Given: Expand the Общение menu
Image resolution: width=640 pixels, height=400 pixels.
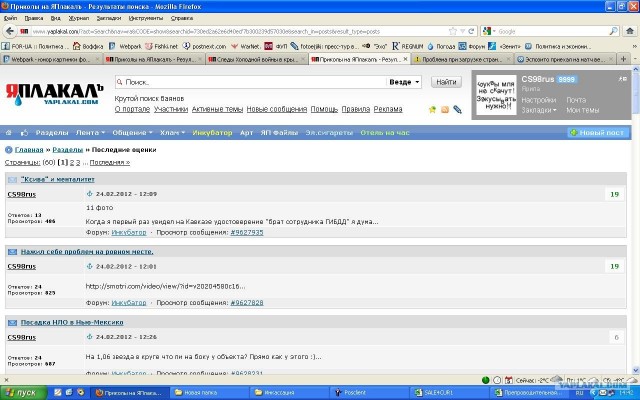Looking at the screenshot, I should [132, 133].
